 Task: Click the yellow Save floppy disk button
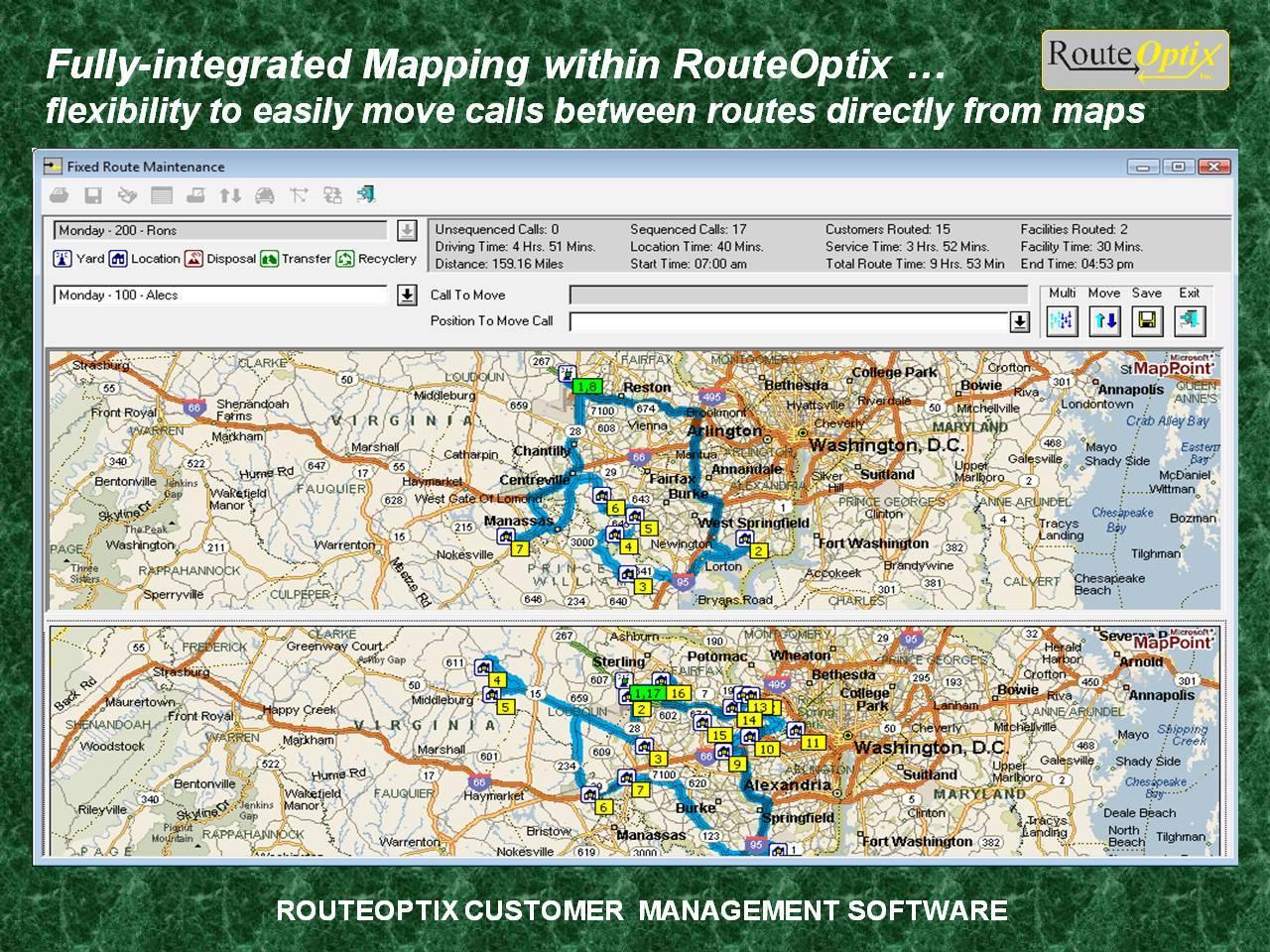1147,320
